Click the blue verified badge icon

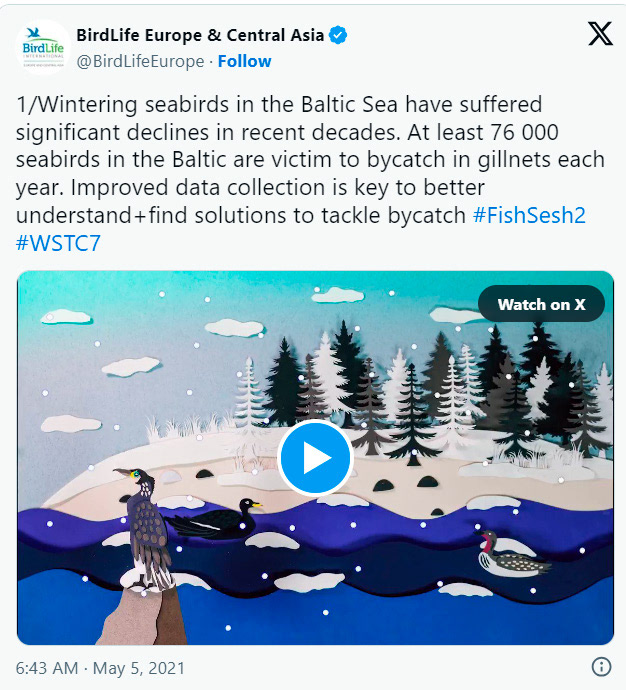click(338, 35)
